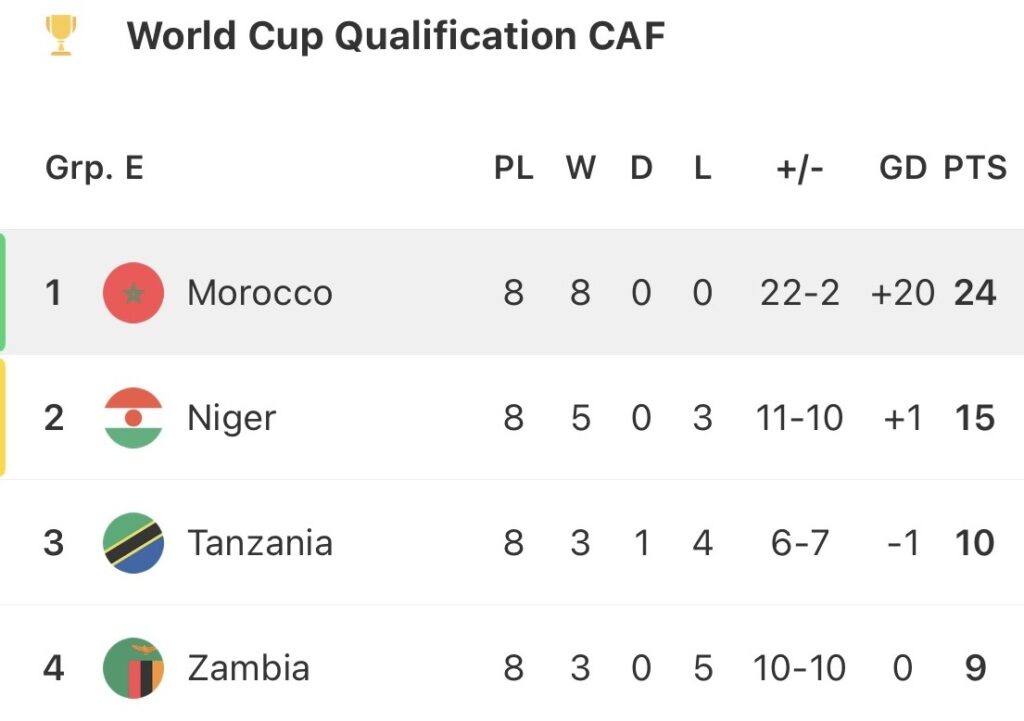Select the Morocco team name
This screenshot has height=721, width=1024.
(260, 293)
